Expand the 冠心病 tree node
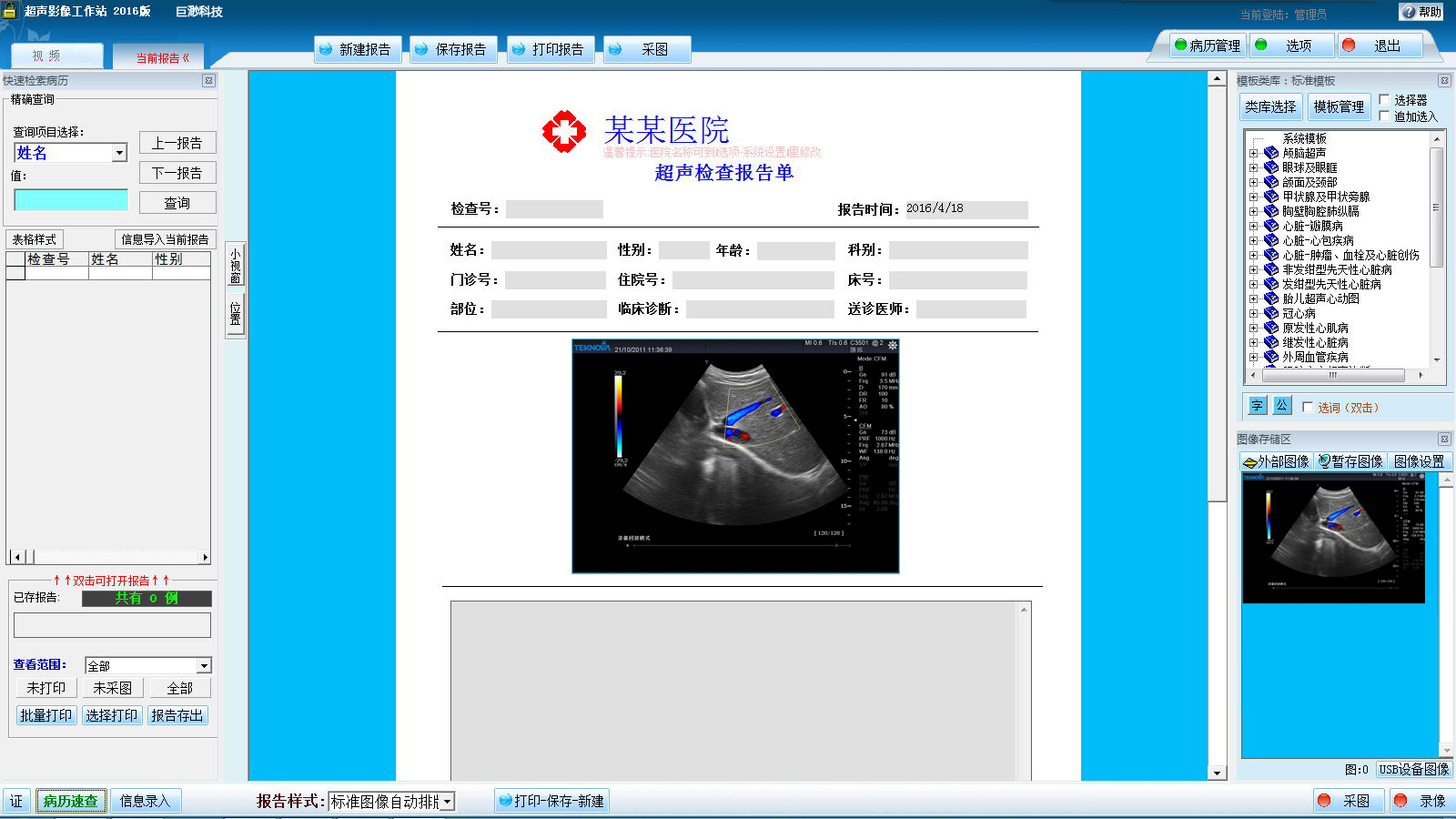Screen dimensions: 1456x819 (1254, 313)
